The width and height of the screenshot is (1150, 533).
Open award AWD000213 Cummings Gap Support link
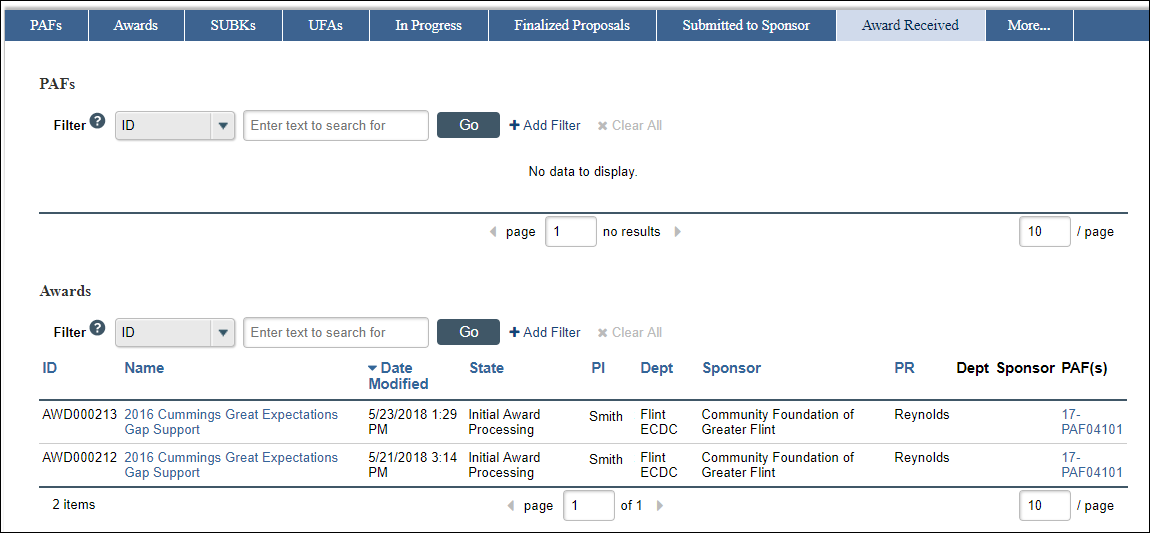231,422
